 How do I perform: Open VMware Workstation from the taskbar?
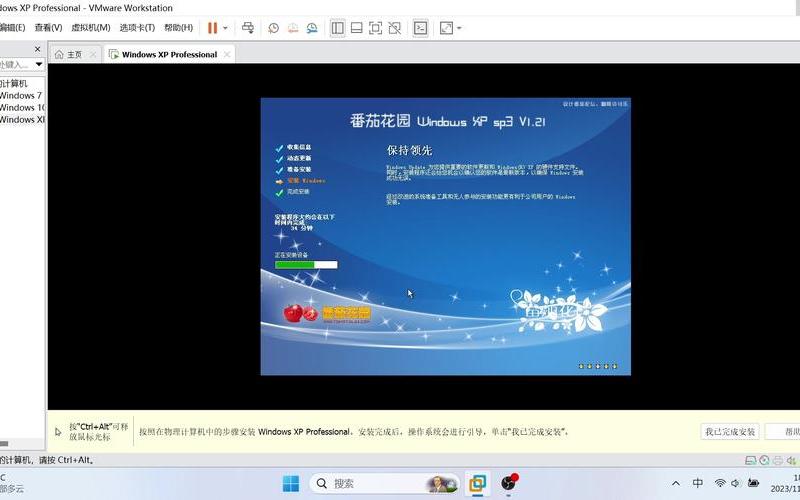(478, 483)
